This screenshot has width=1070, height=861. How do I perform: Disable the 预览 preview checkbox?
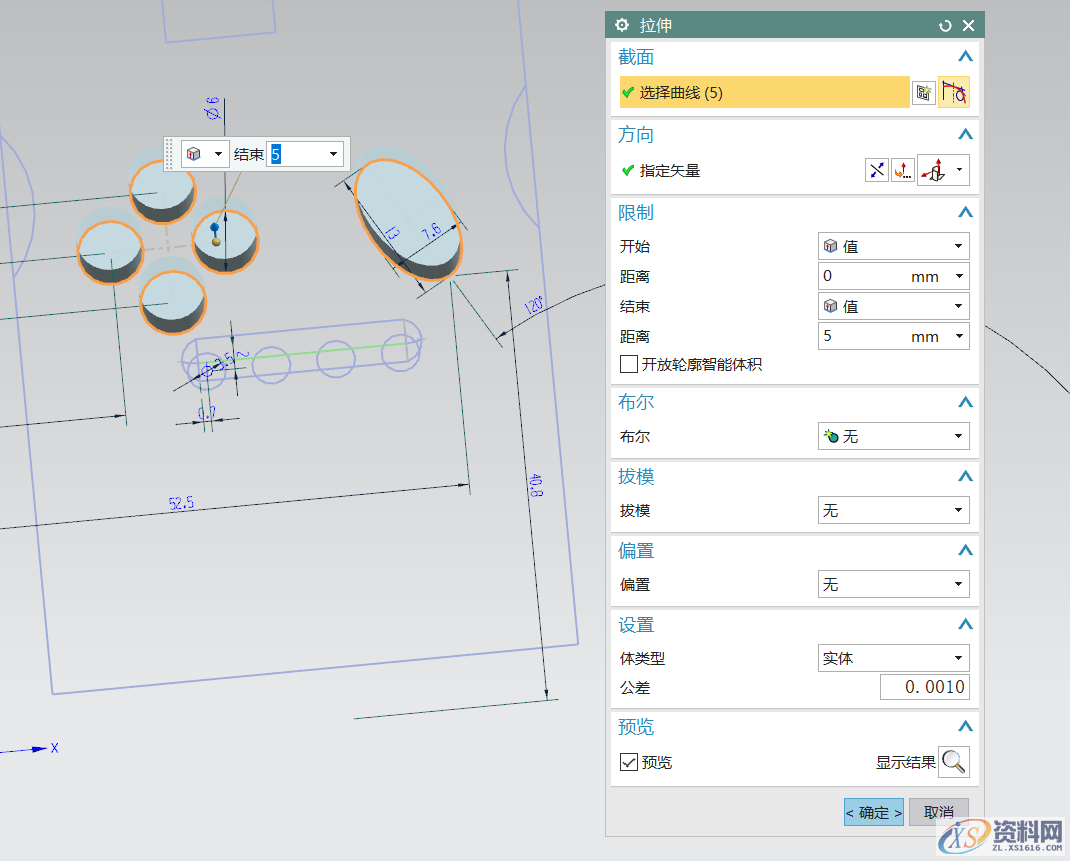point(629,761)
